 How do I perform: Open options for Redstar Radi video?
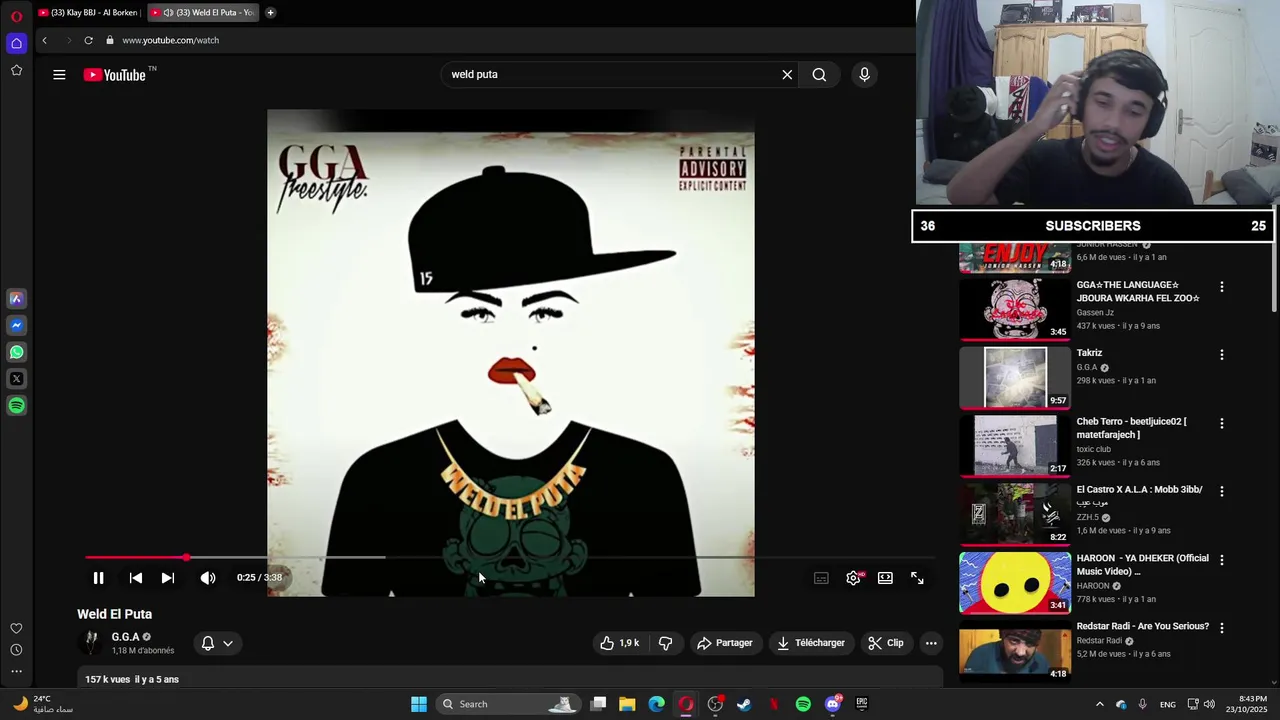[x=1221, y=628]
